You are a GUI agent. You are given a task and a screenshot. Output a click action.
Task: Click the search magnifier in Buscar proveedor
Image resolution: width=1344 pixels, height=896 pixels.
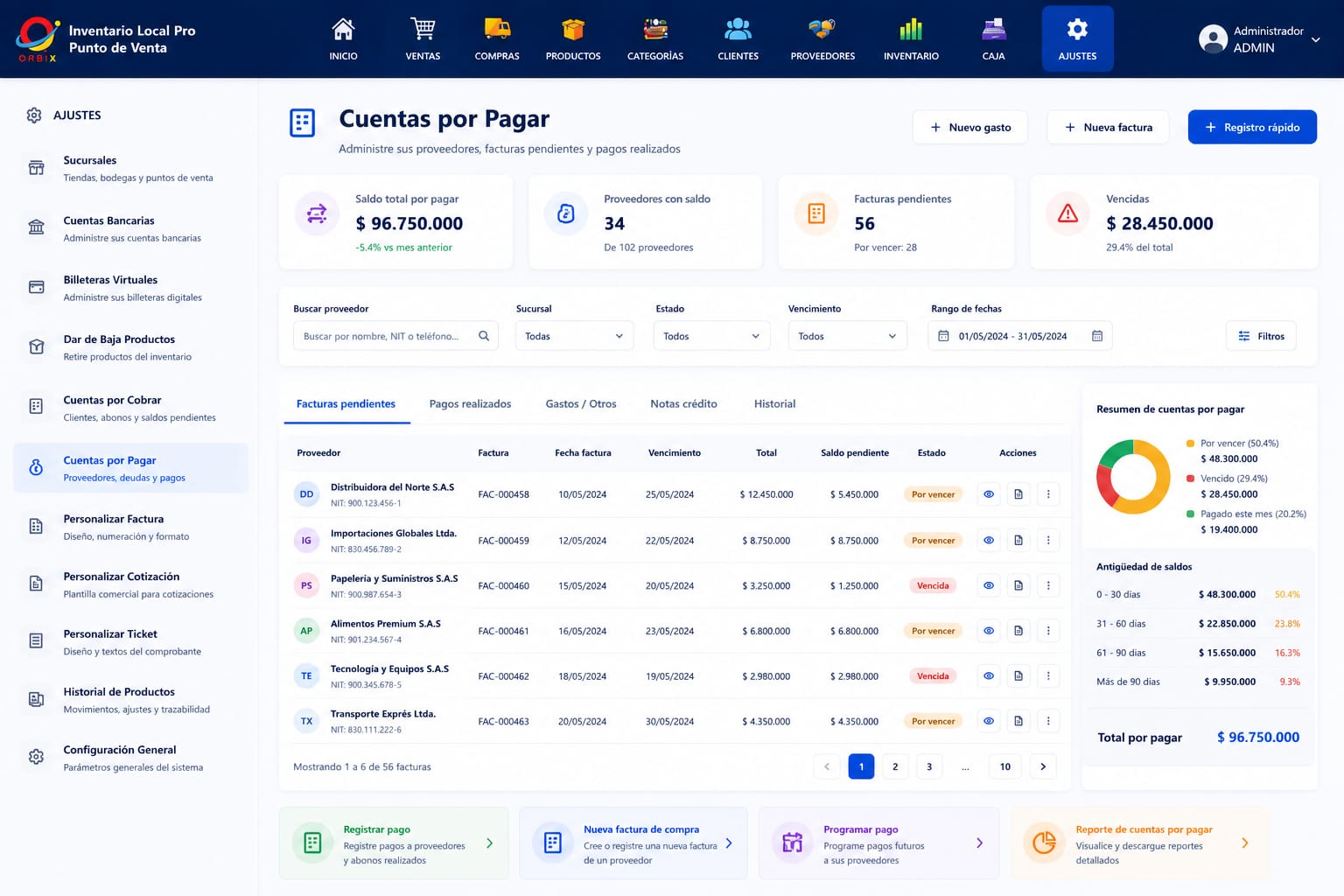[x=484, y=336]
